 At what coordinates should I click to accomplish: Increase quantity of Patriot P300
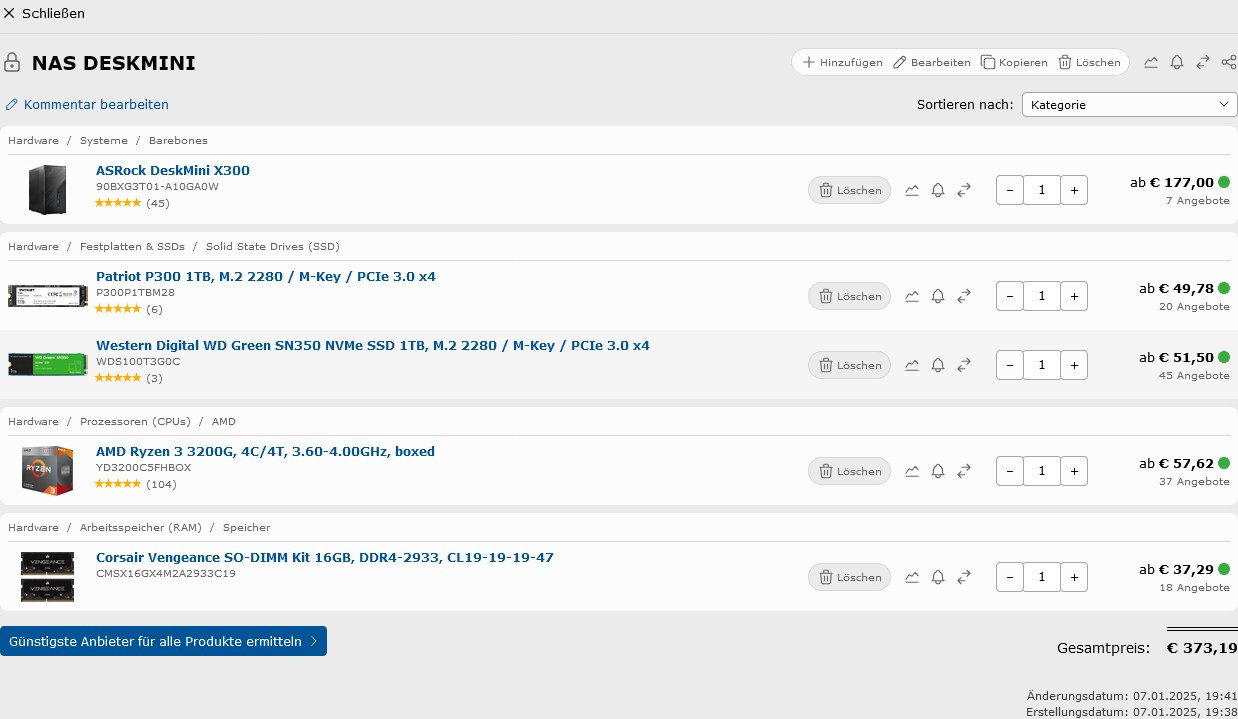[1074, 296]
